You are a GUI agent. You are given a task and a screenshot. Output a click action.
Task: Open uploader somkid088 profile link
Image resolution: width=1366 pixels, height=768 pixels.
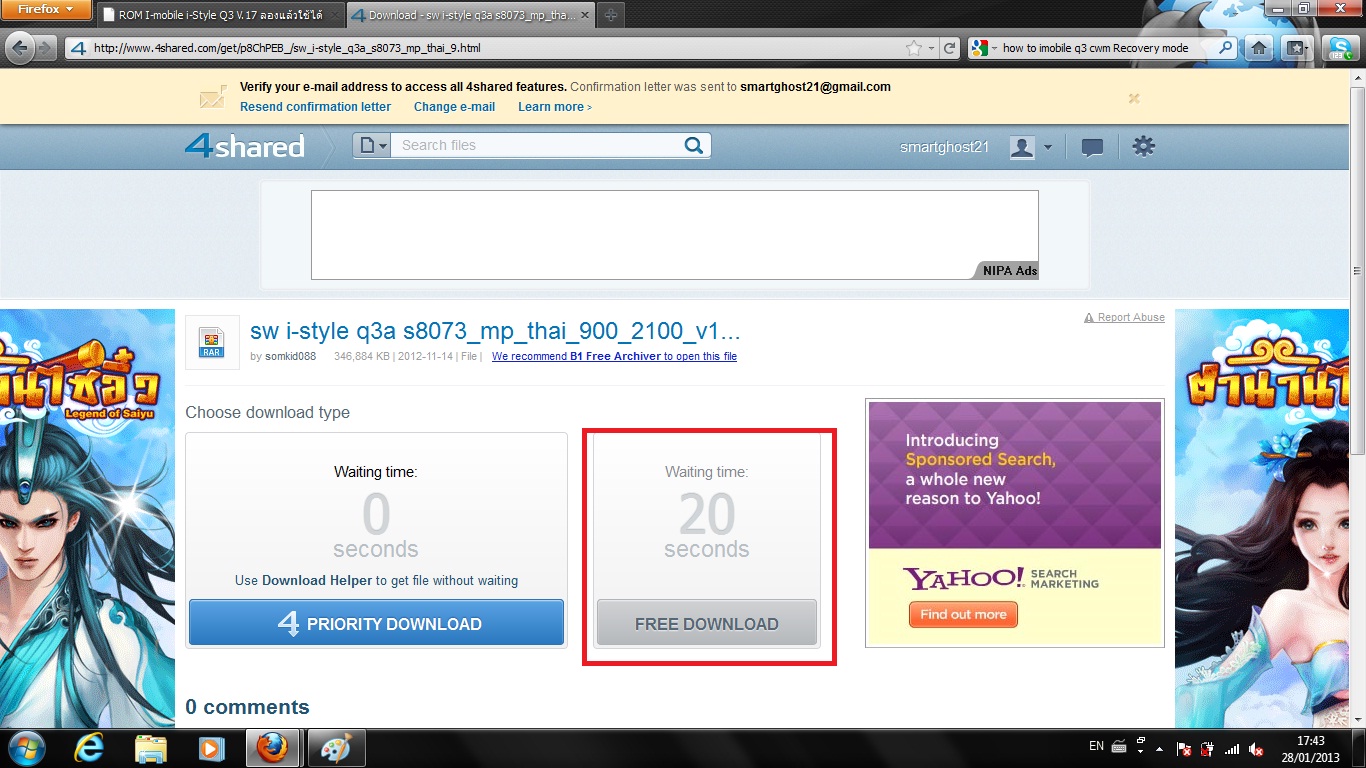click(289, 357)
